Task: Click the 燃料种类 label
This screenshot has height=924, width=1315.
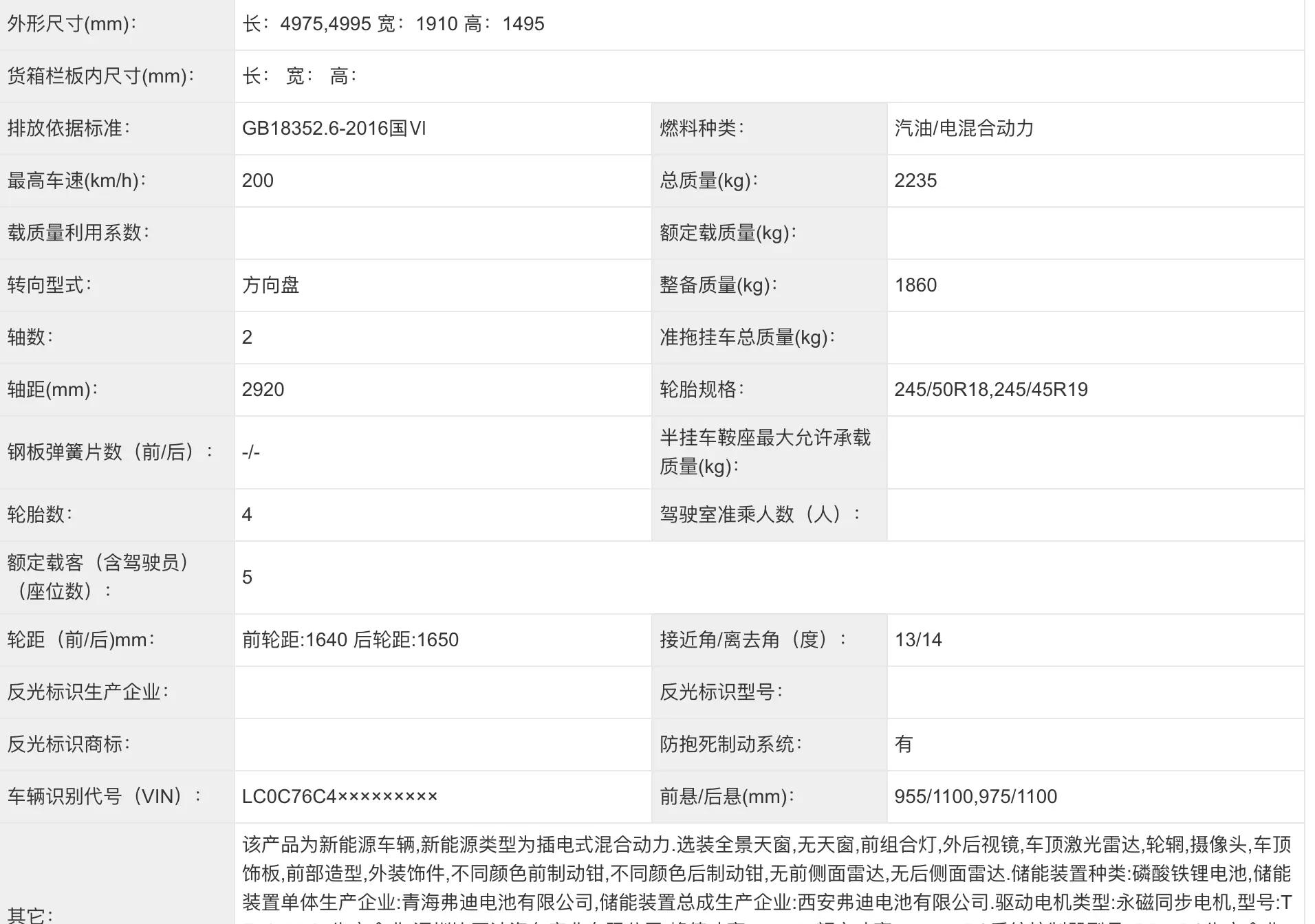Action: (x=702, y=129)
